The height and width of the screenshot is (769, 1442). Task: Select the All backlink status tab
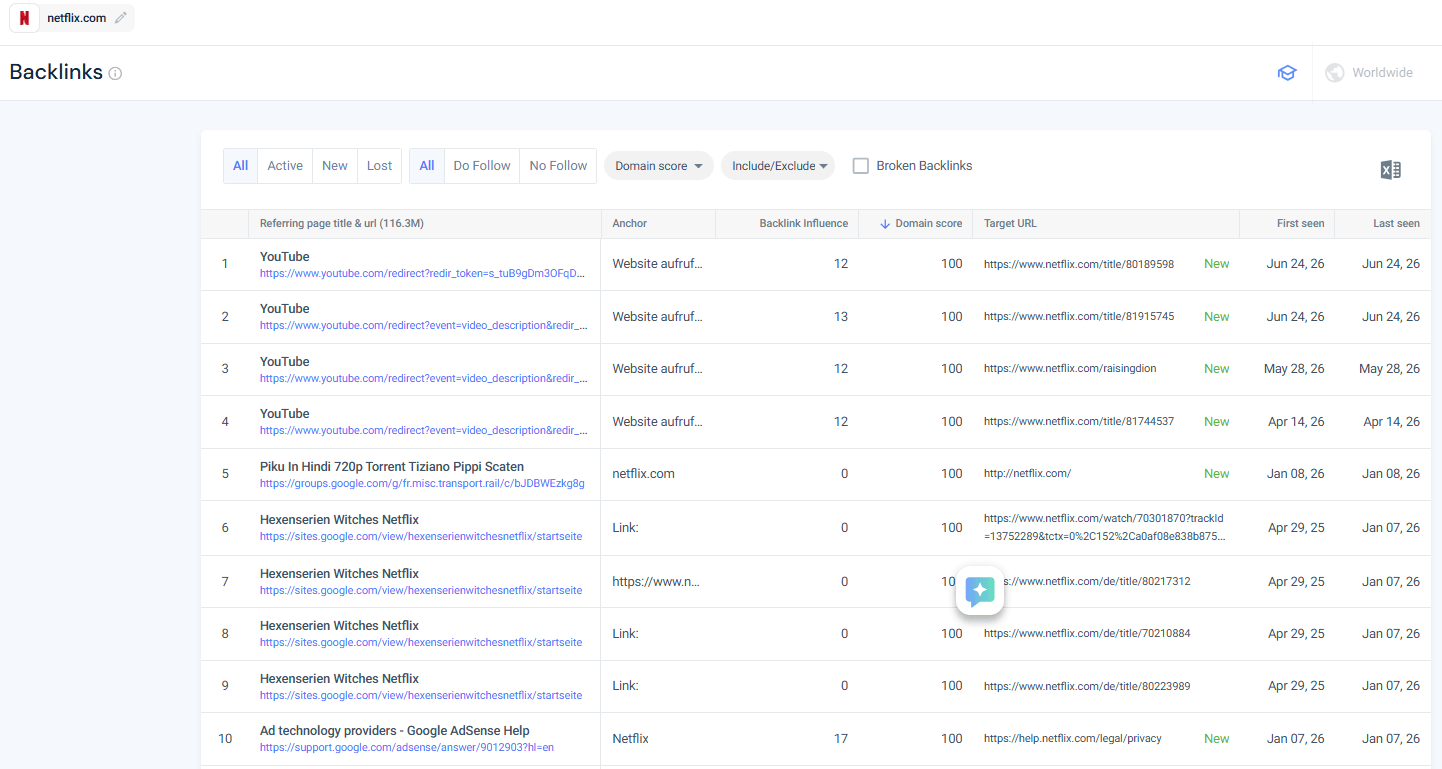[240, 166]
